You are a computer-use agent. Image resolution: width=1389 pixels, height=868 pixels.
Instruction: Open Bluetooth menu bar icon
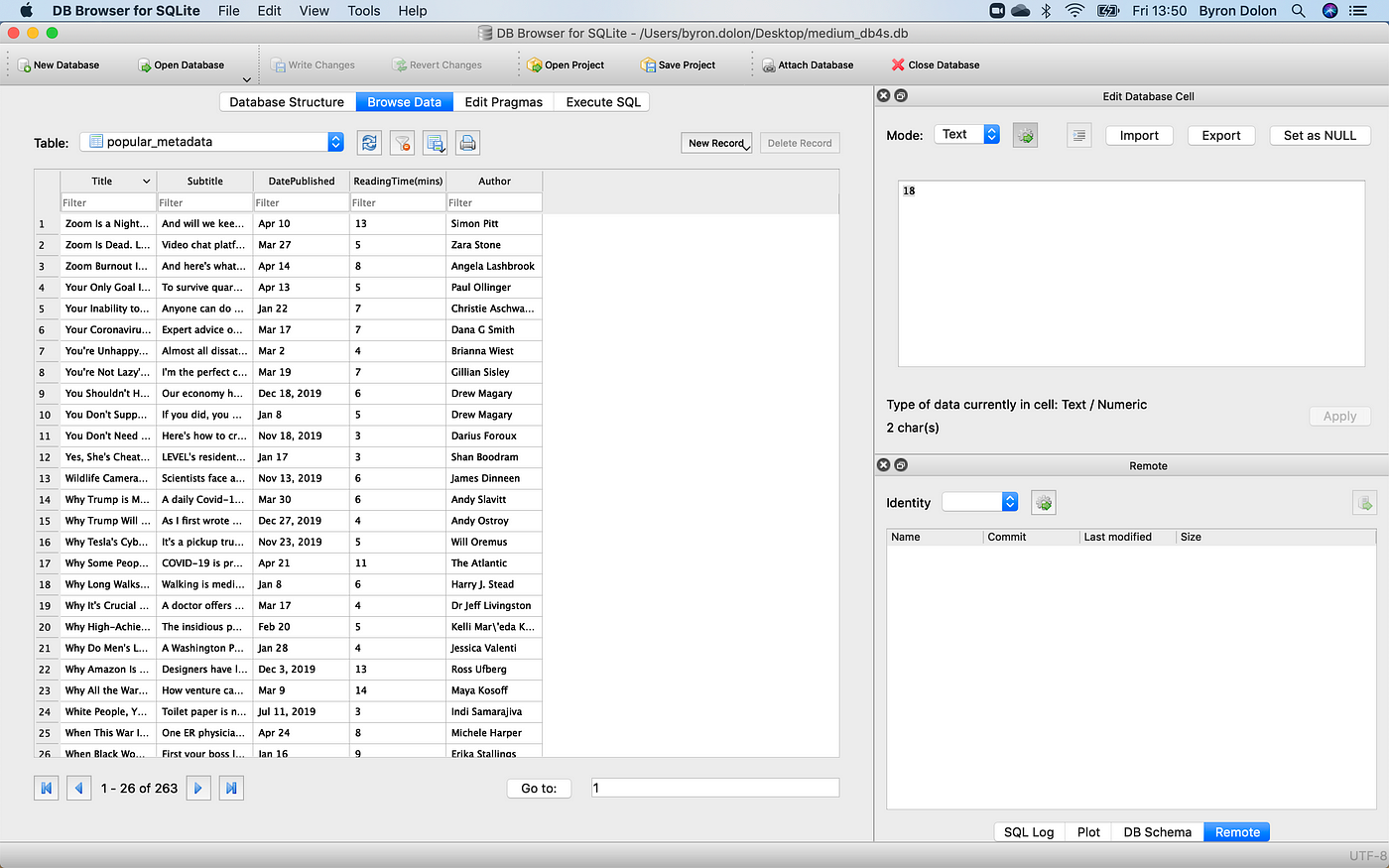click(x=1046, y=11)
